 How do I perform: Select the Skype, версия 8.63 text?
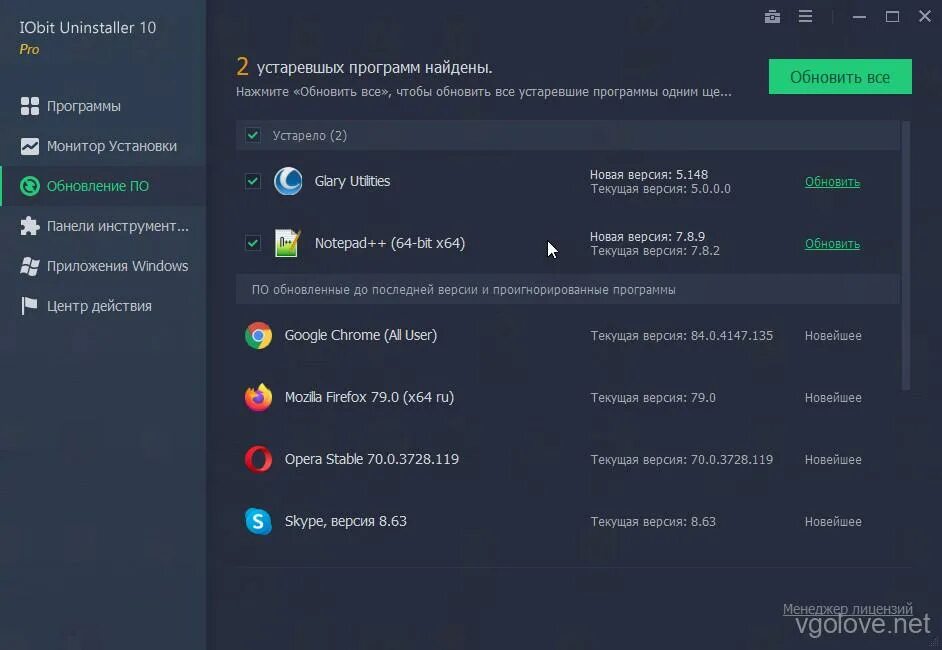(x=345, y=521)
